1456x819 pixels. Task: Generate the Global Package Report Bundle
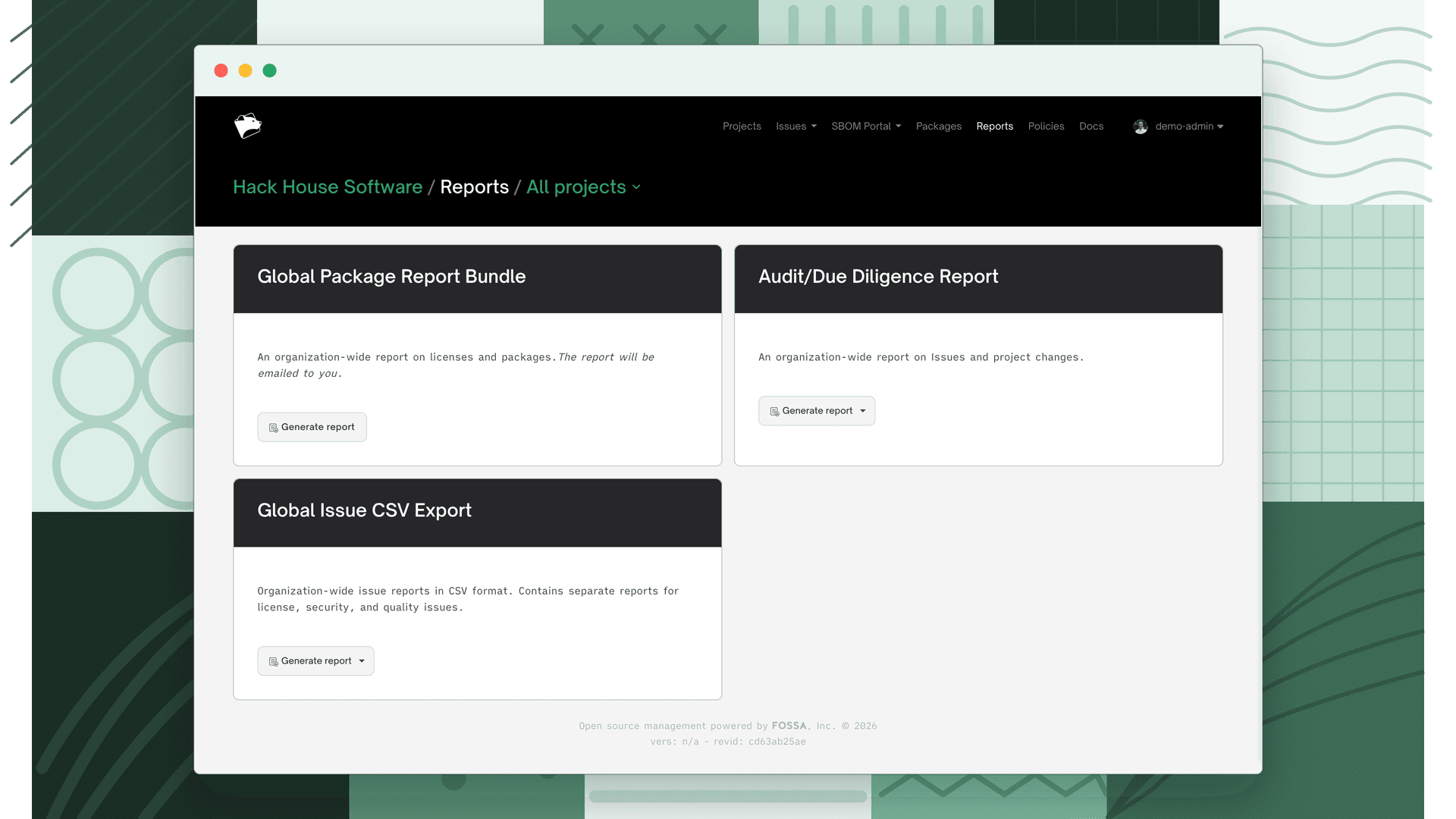tap(312, 427)
